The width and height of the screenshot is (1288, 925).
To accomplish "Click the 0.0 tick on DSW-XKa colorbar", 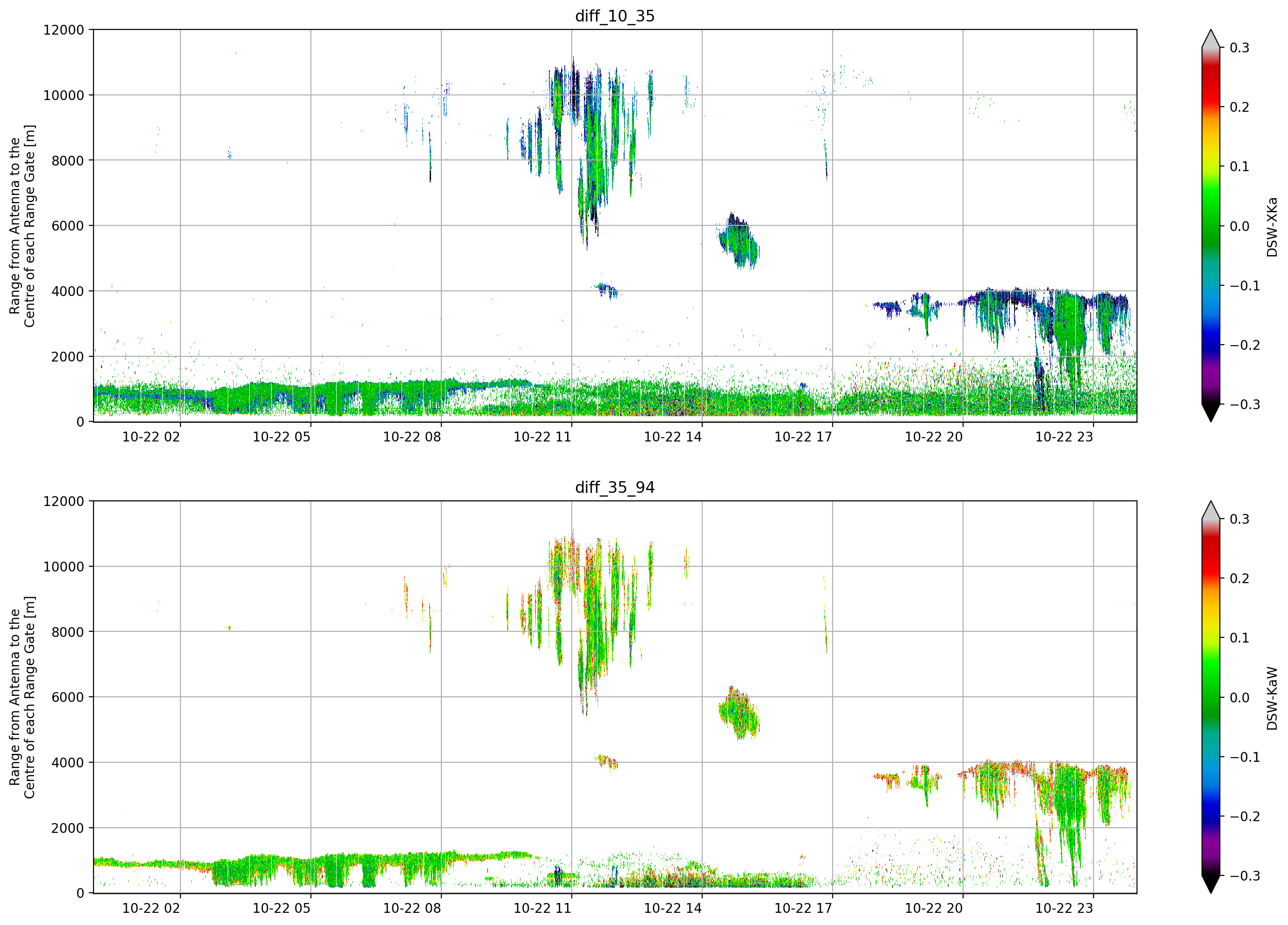I will point(1239,226).
